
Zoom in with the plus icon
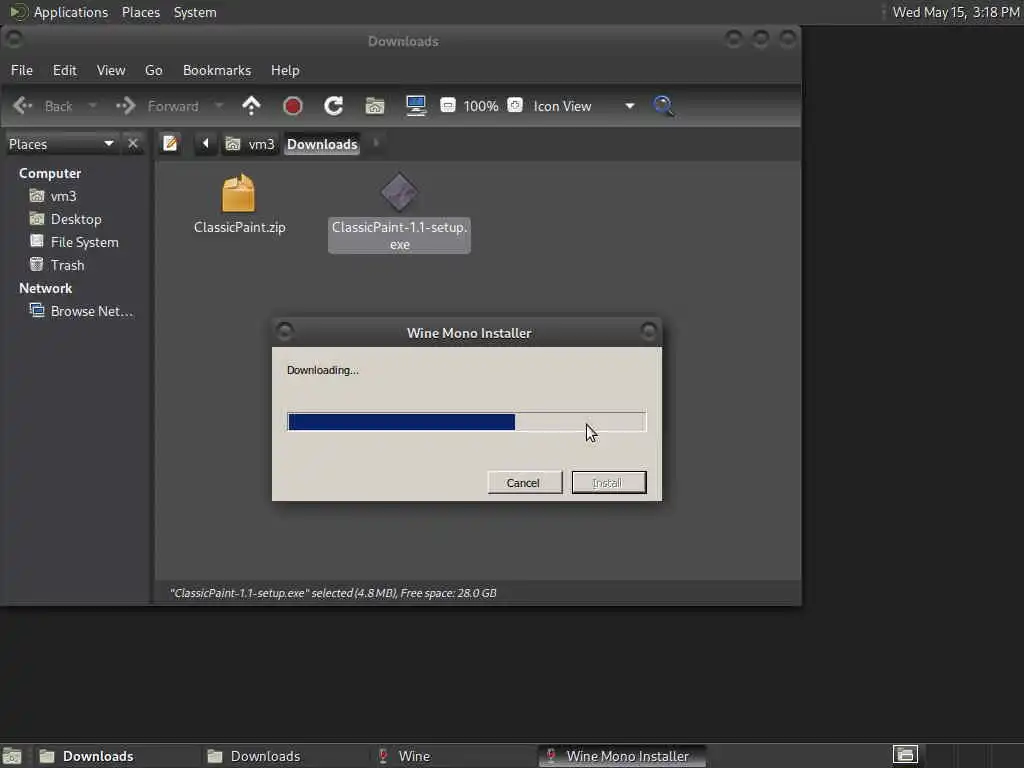[x=515, y=105]
